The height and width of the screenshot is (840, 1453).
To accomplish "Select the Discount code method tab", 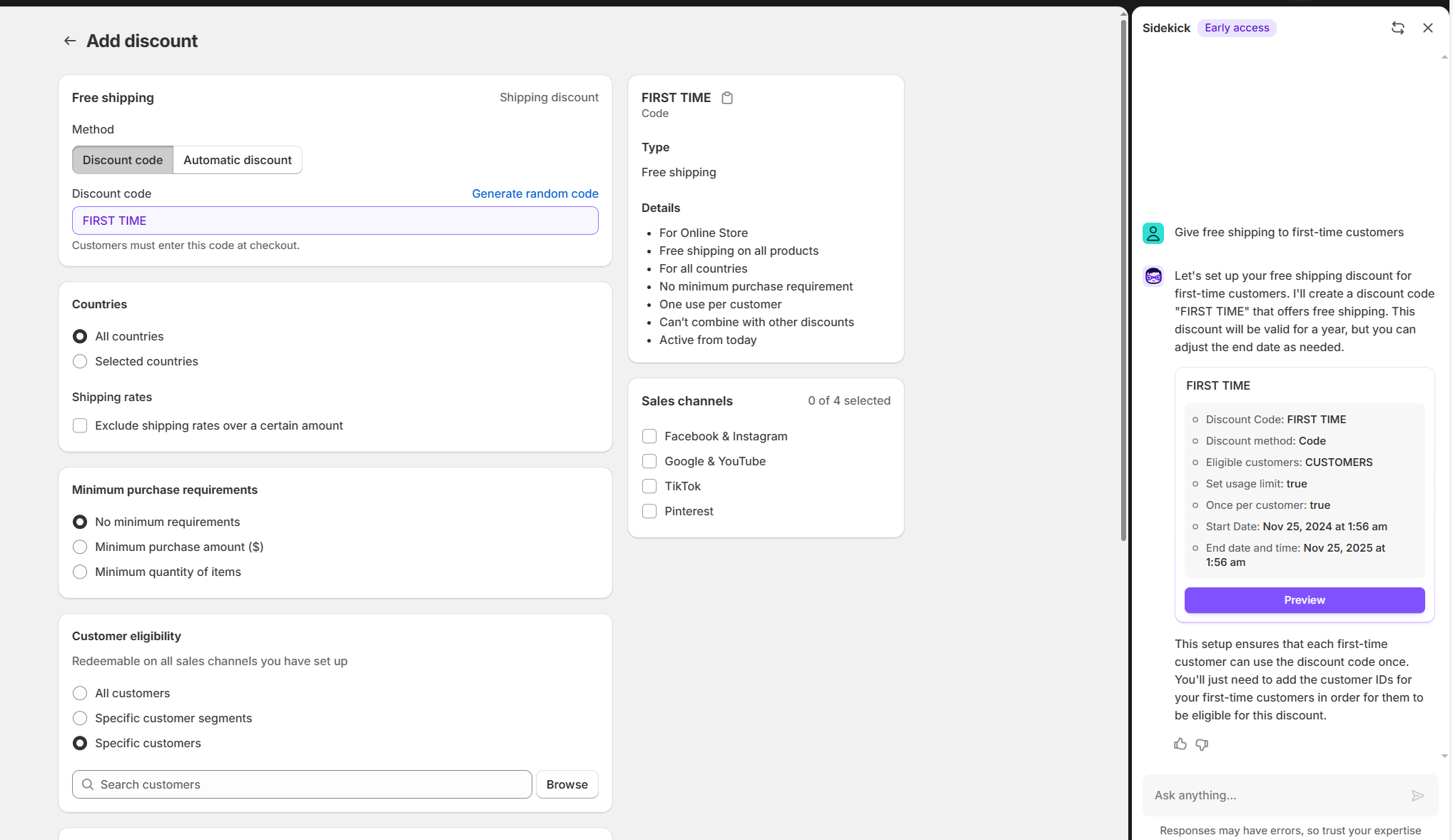I will (122, 160).
